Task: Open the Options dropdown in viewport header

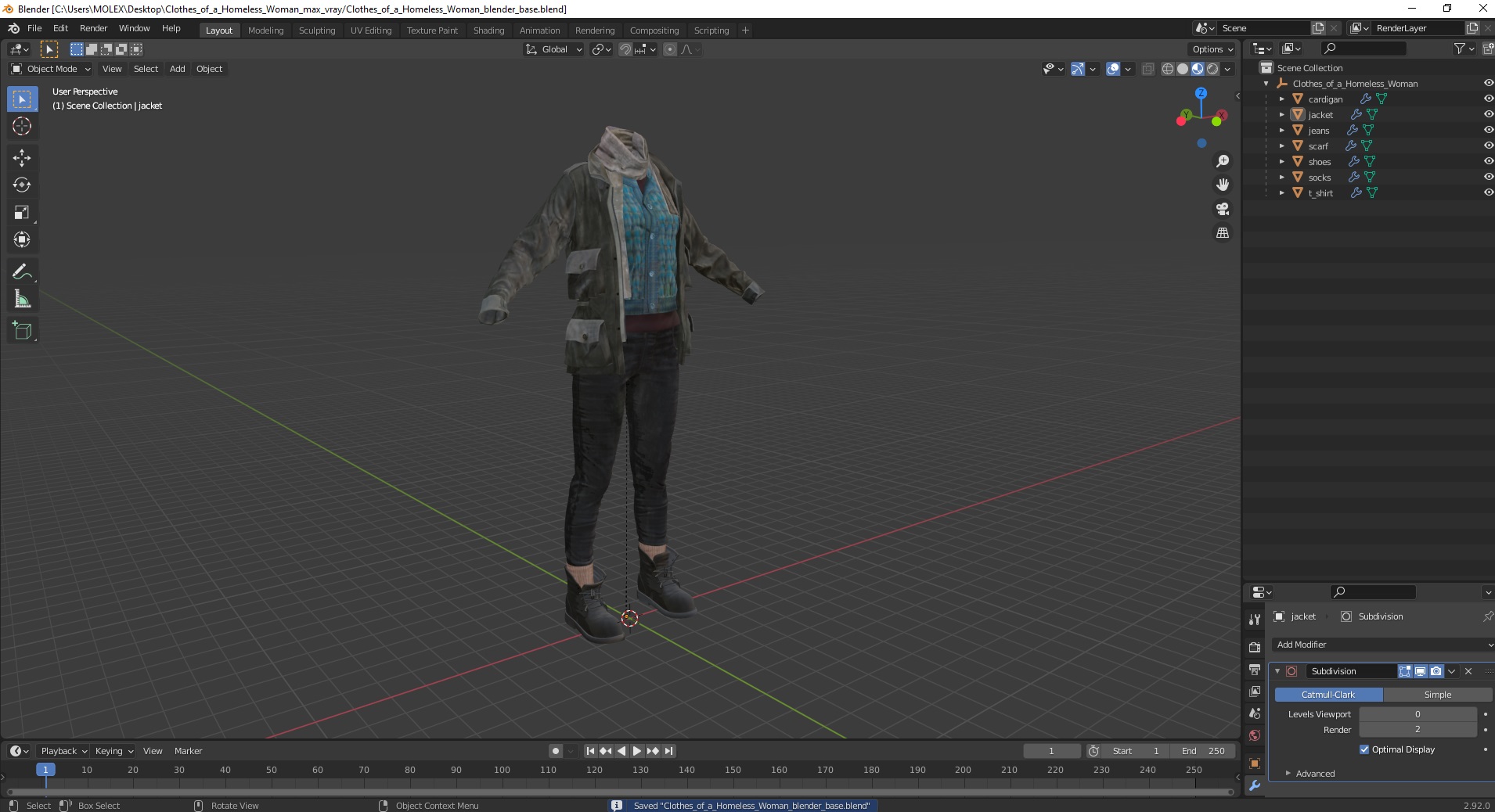Action: (1213, 49)
